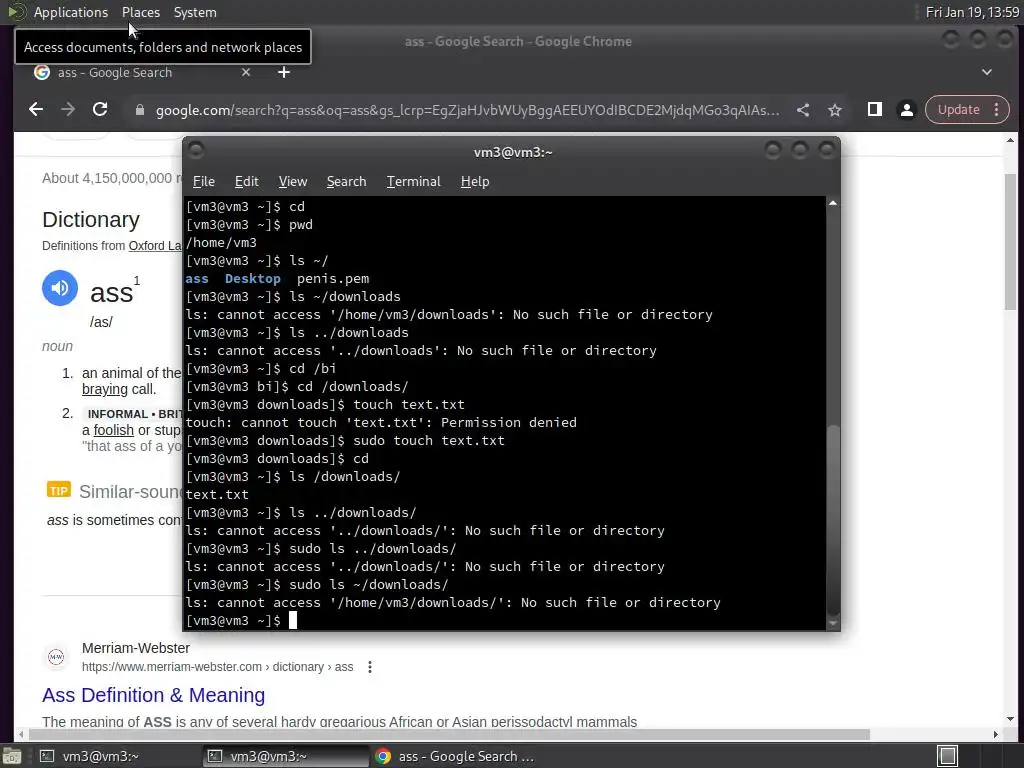Click Chrome's forward arrow button
This screenshot has width=1024, height=768.
(x=68, y=110)
